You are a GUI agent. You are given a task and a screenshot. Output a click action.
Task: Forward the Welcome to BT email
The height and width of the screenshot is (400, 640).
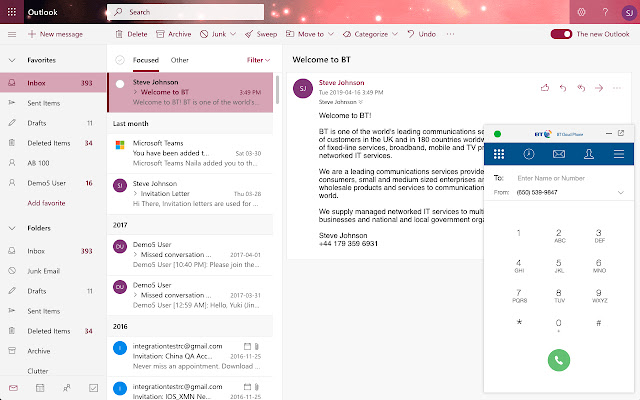[599, 88]
